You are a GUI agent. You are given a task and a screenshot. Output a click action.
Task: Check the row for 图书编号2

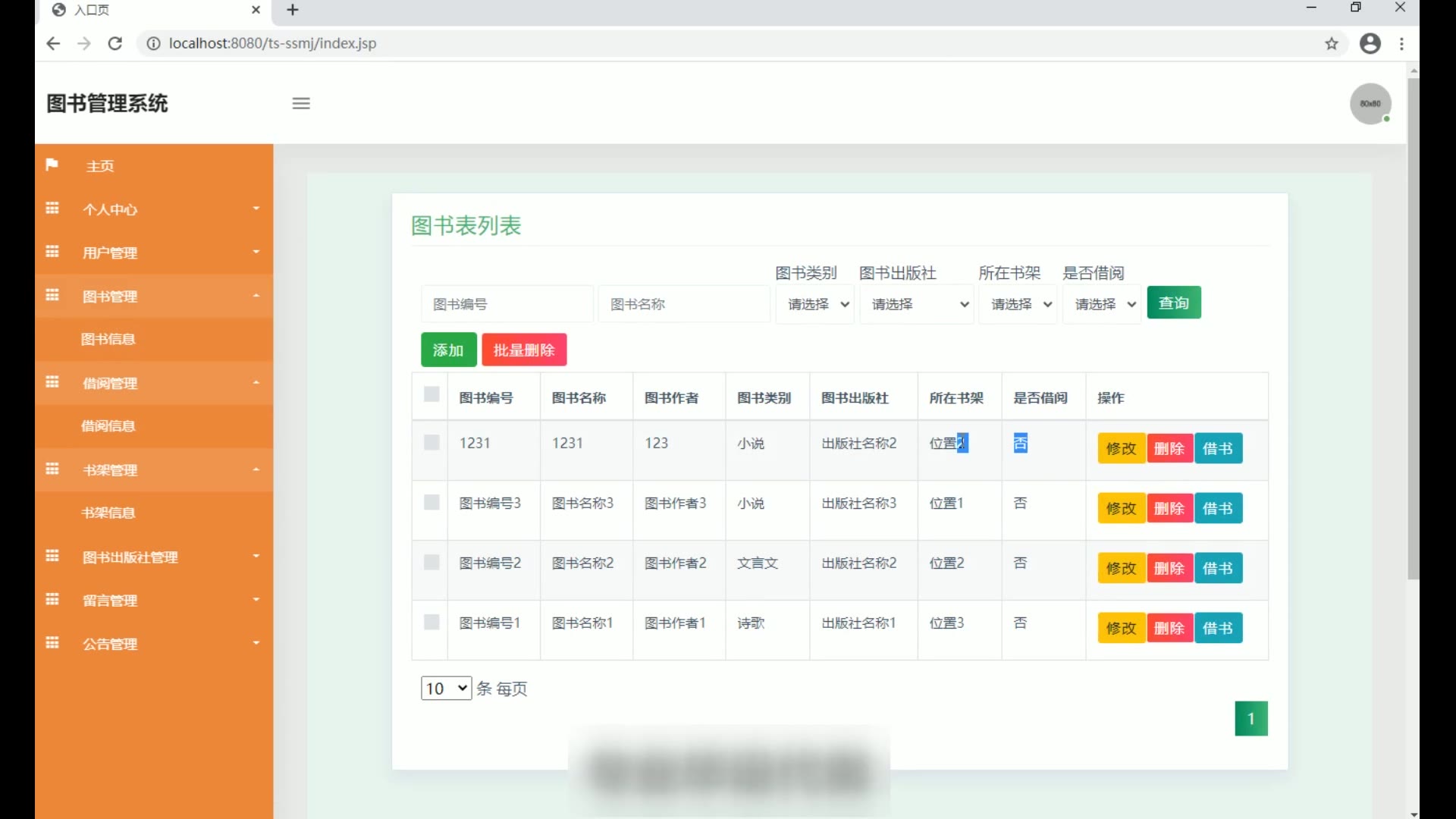[x=431, y=563]
